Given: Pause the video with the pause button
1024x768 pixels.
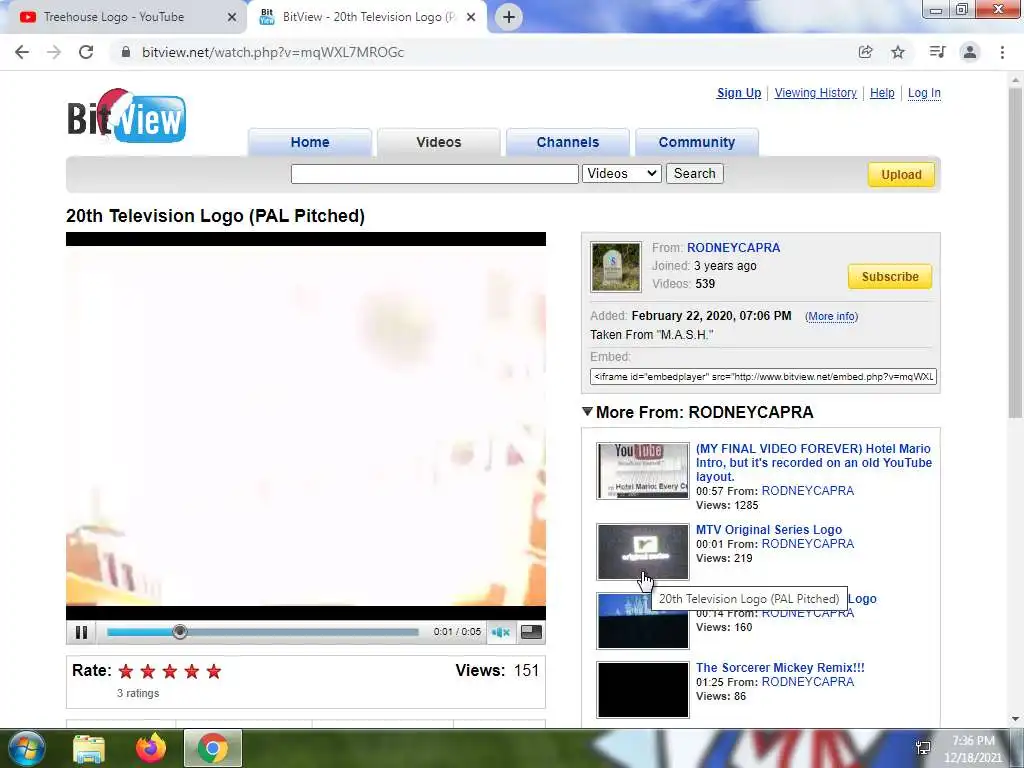Looking at the screenshot, I should (x=82, y=632).
